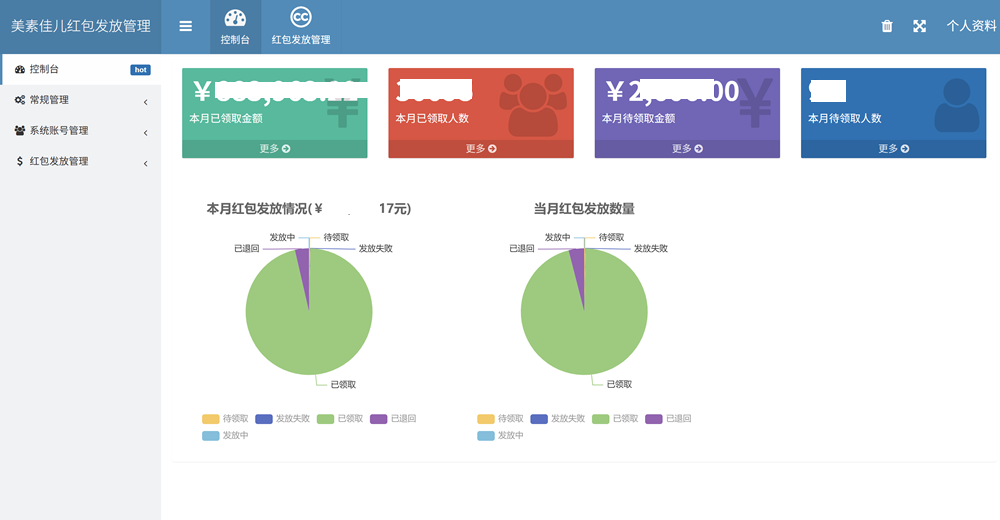
Task: Click the dashboard gauge icon in top tab
Action: tap(235, 18)
